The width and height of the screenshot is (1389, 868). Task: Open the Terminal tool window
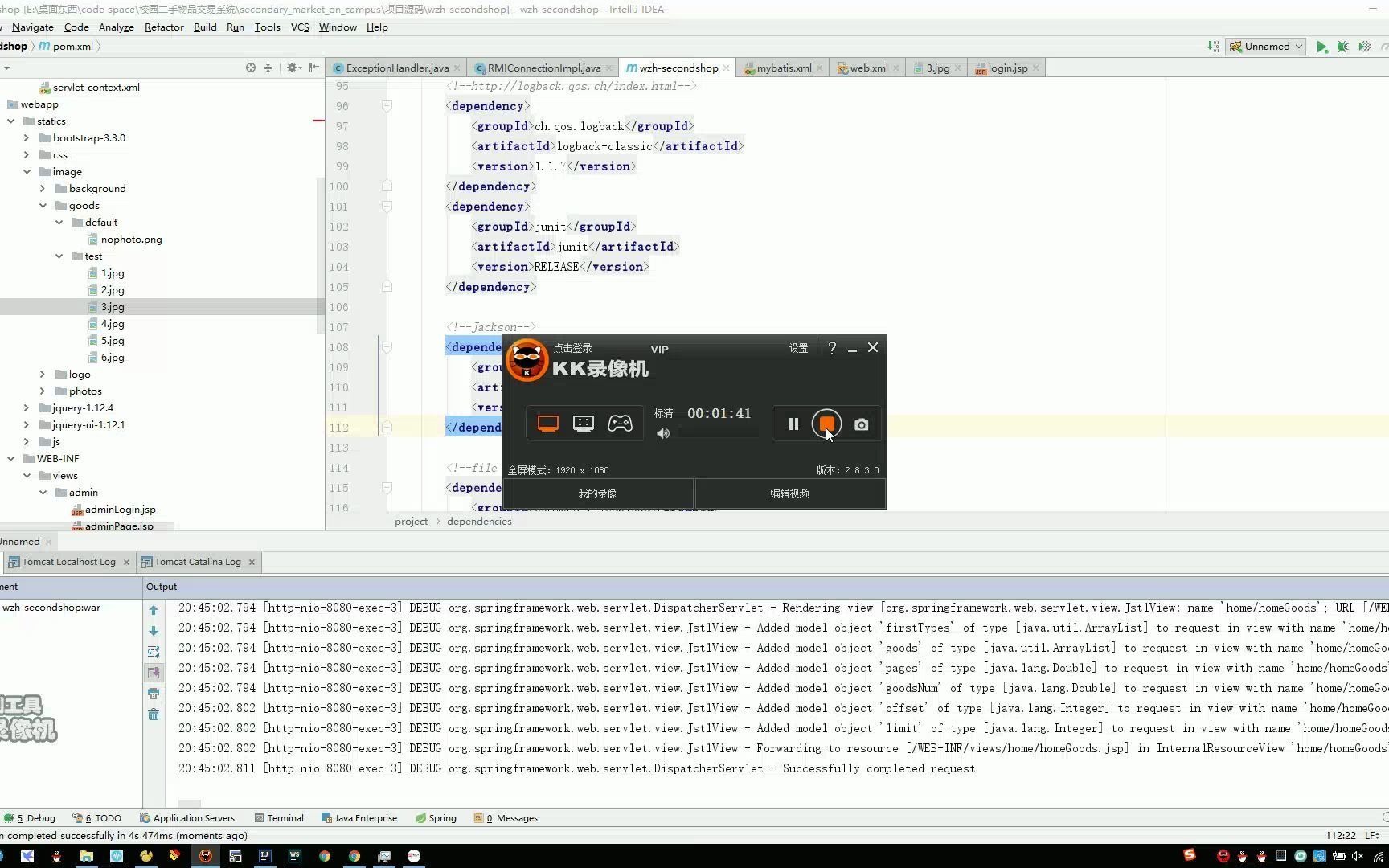279,818
